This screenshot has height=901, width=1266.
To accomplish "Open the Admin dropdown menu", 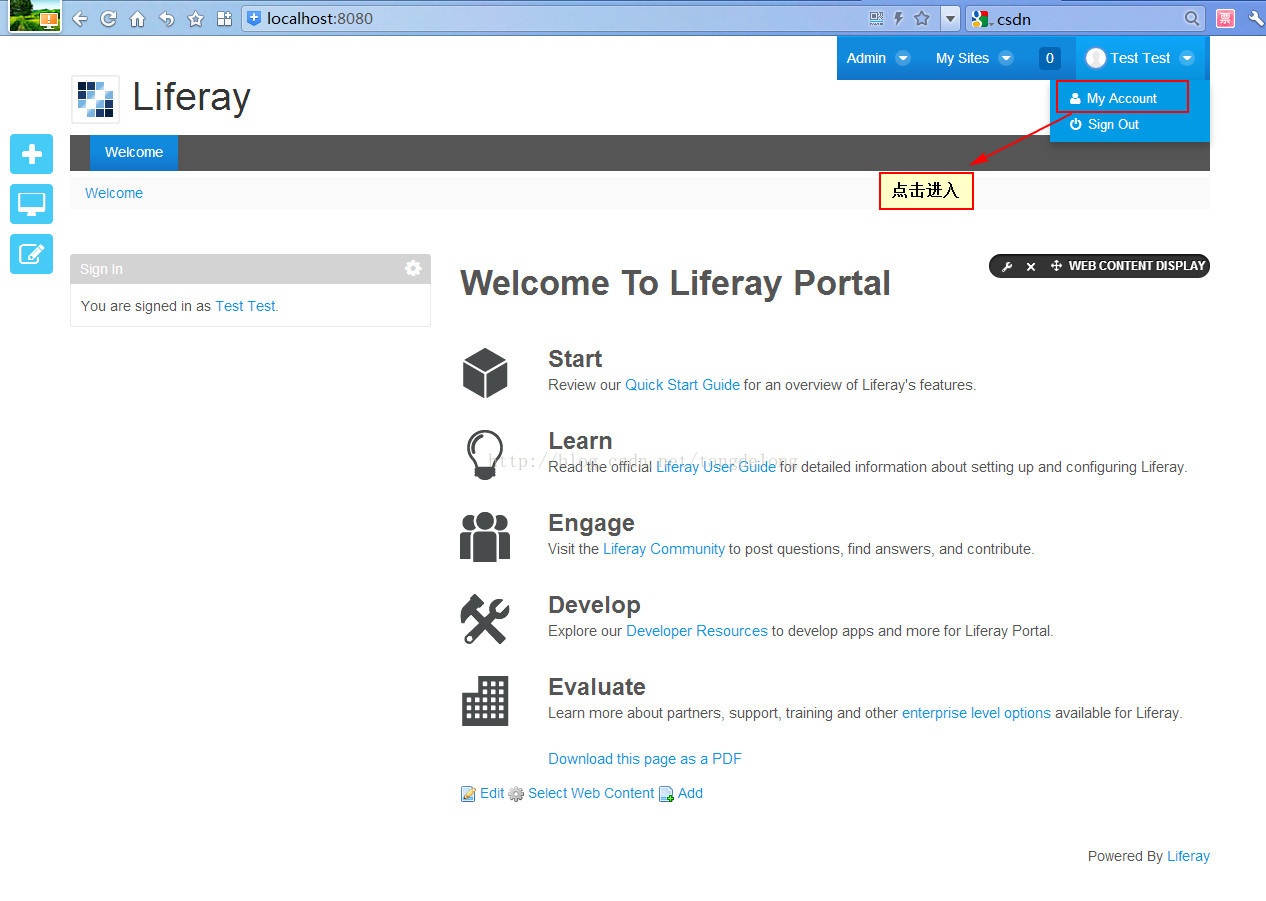I will click(878, 58).
